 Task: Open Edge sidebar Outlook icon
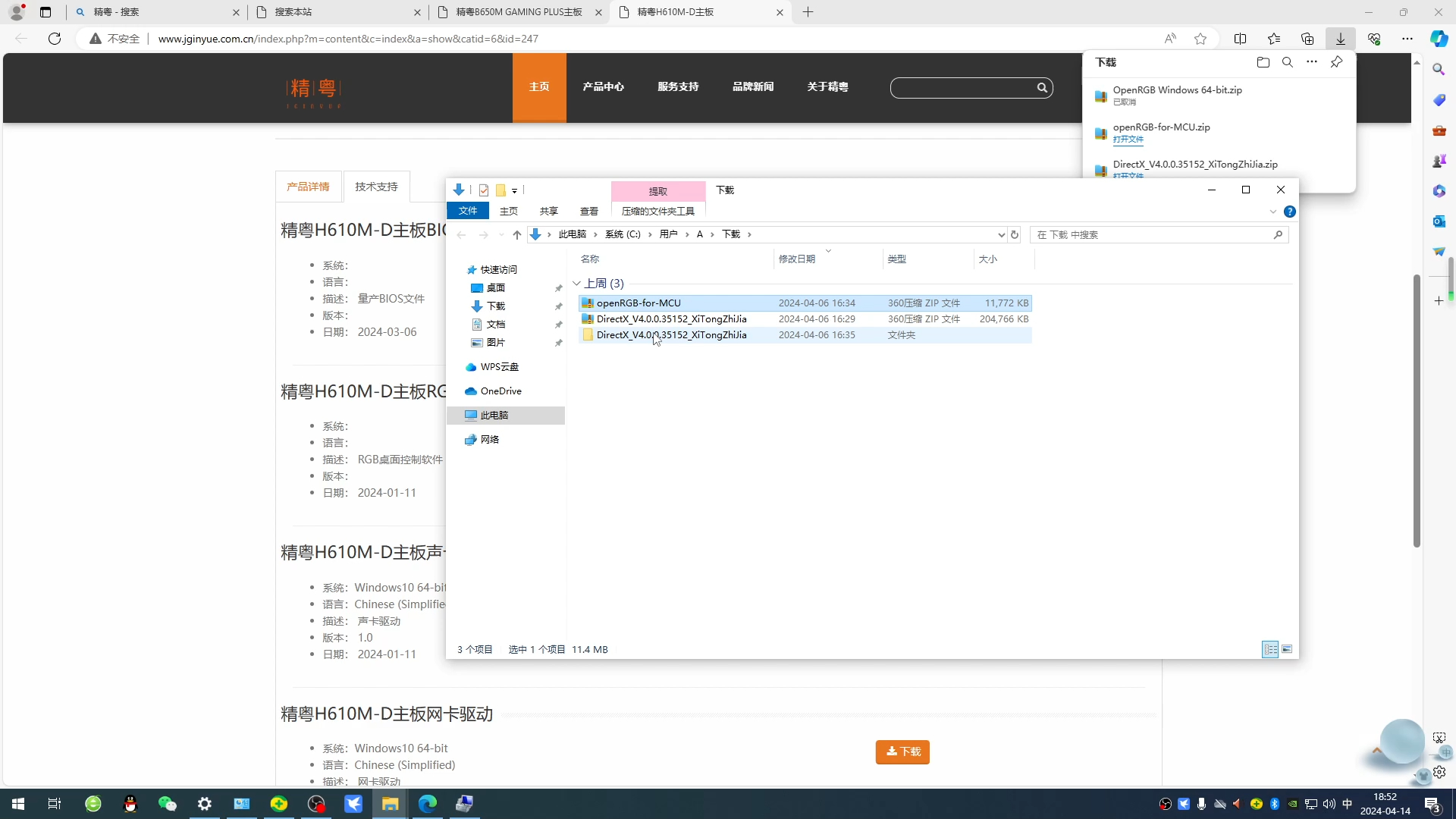[x=1439, y=221]
